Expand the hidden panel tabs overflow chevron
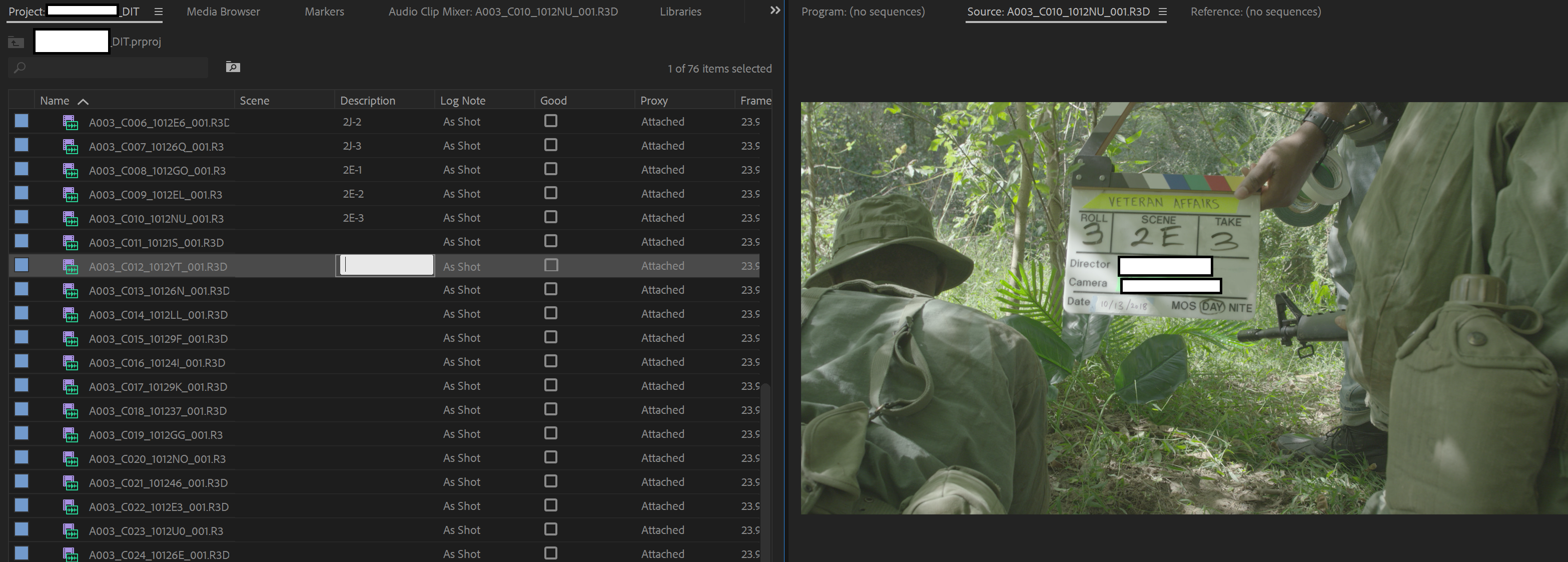Image resolution: width=1568 pixels, height=562 pixels. (x=774, y=11)
